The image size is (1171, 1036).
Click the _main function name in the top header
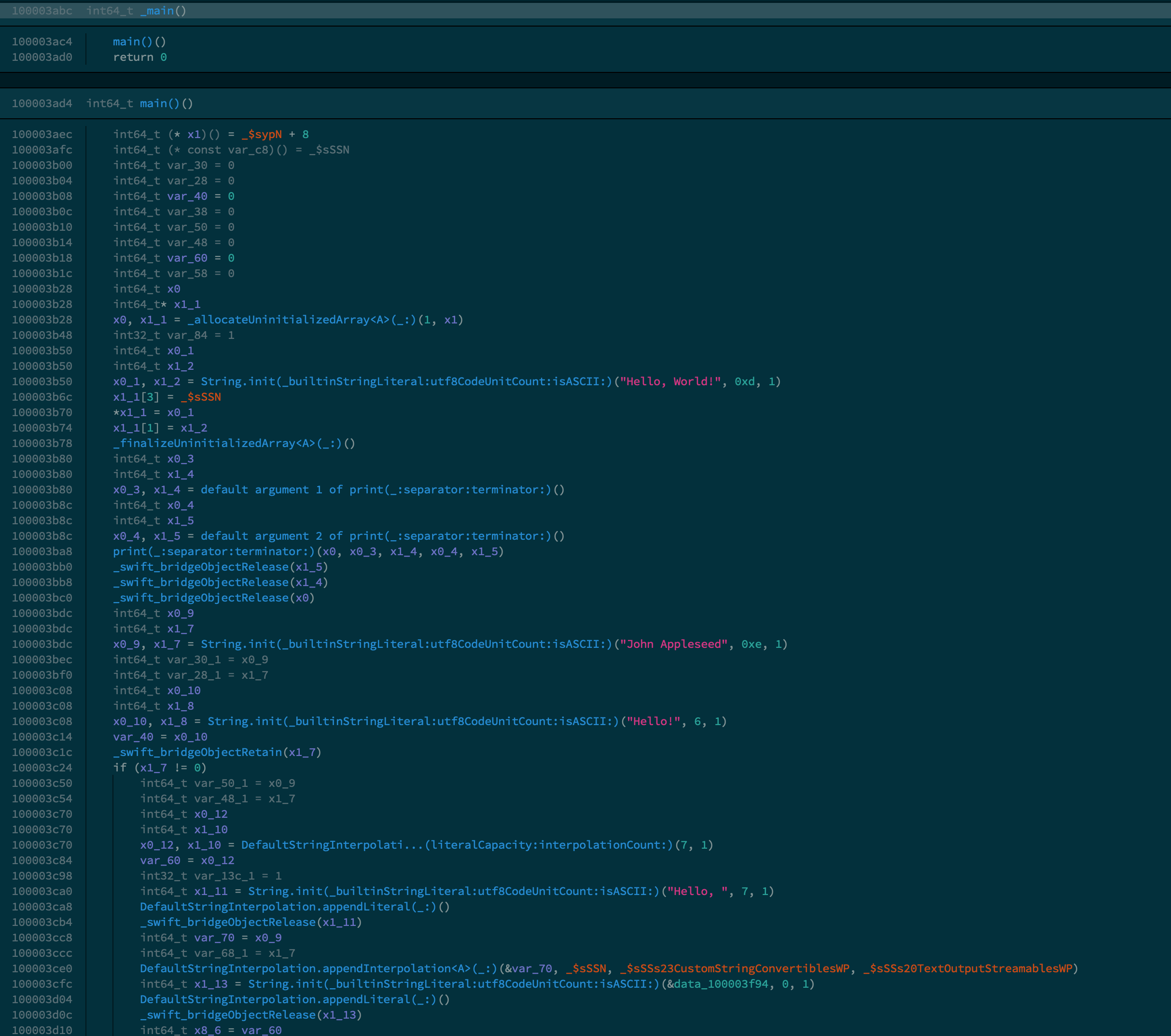tap(156, 11)
